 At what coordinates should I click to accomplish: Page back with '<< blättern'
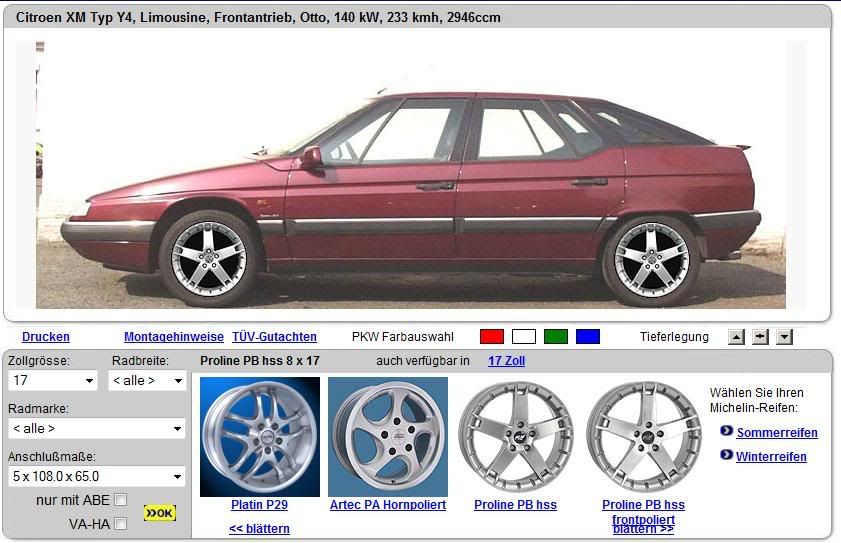point(260,529)
